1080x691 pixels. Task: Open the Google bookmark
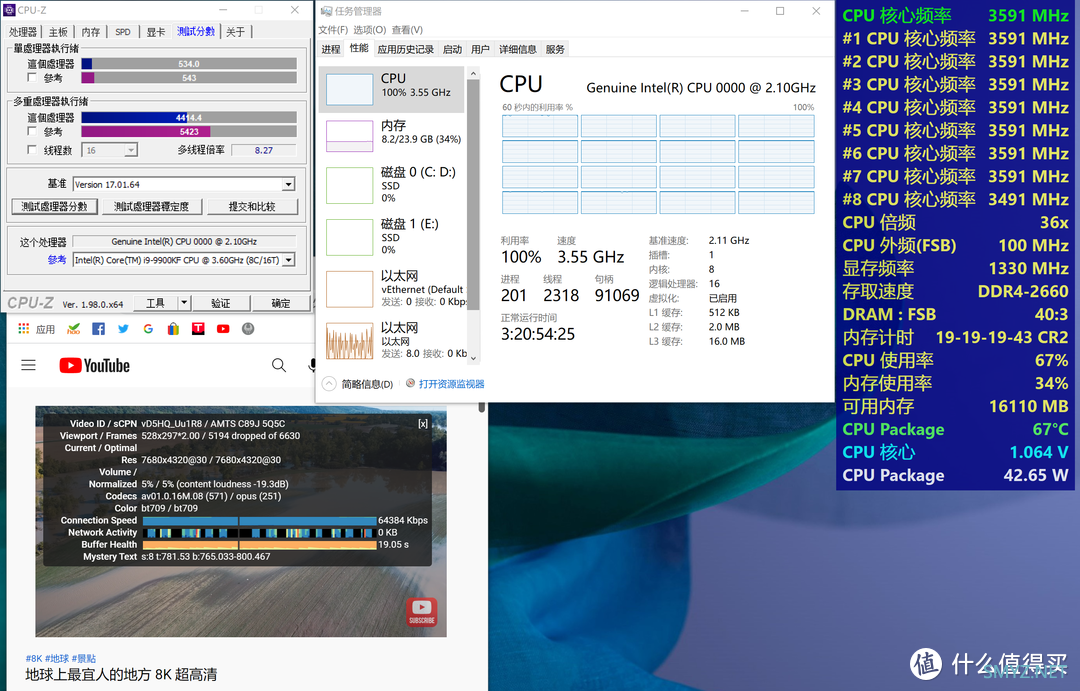point(148,329)
